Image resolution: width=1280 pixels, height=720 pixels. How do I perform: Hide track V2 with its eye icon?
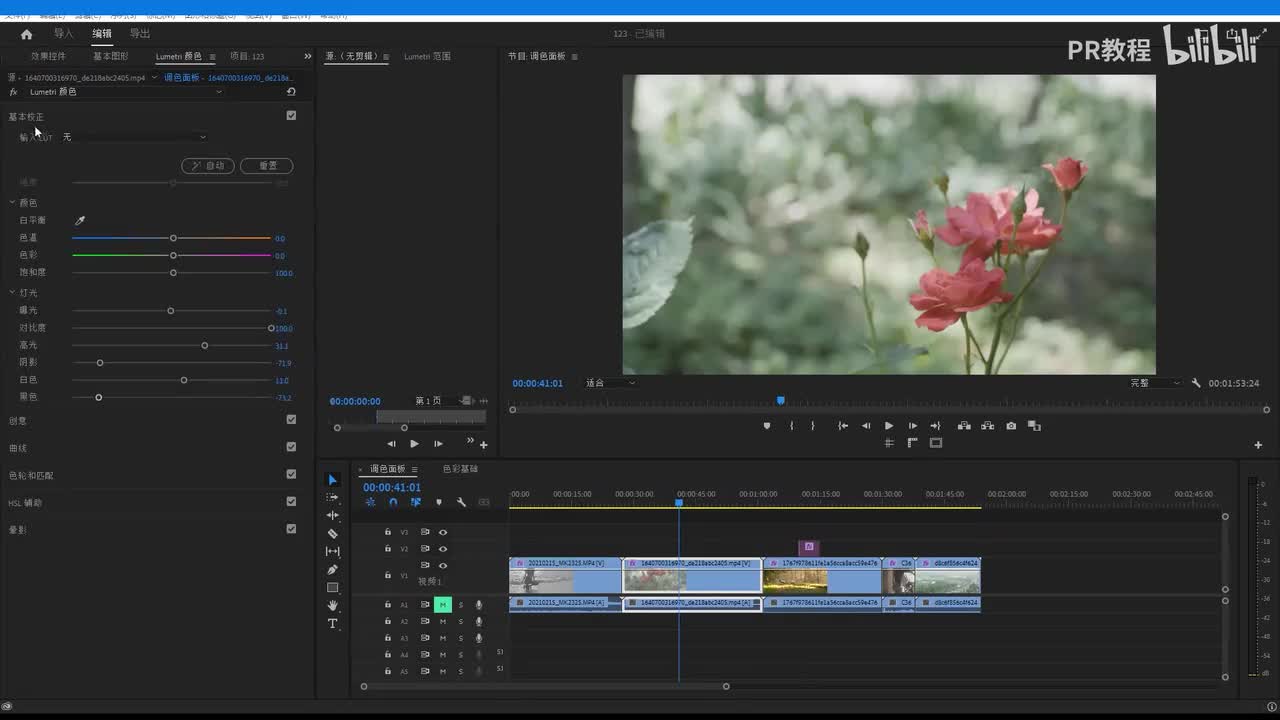[443, 549]
